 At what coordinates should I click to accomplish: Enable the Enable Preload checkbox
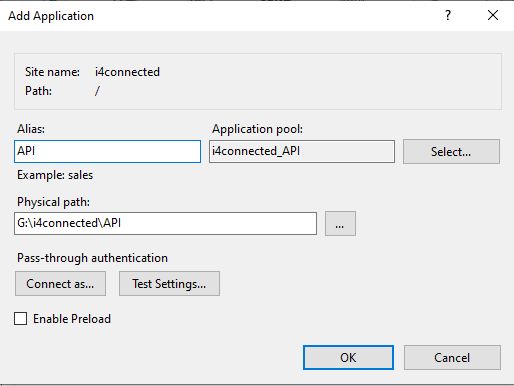pyautogui.click(x=21, y=319)
